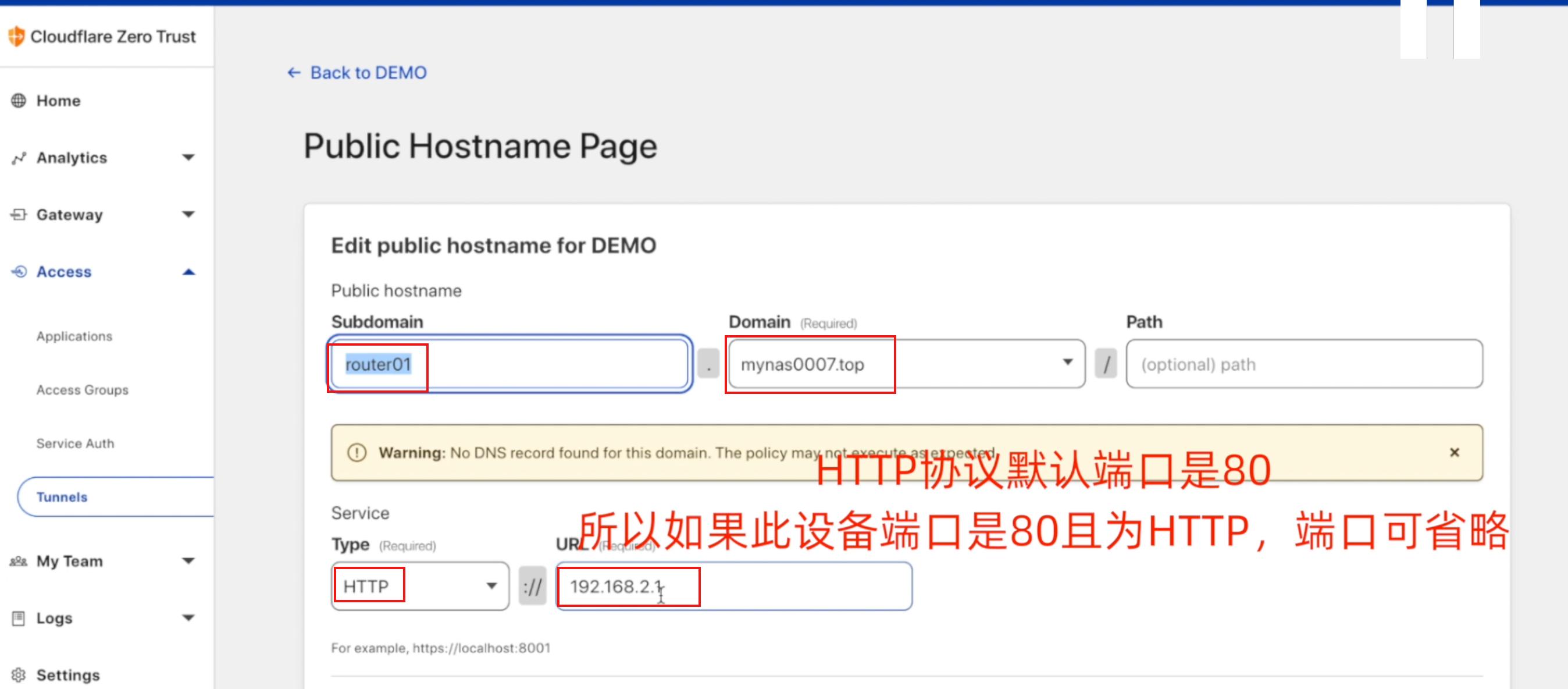
Task: Open the Applications page
Action: point(74,336)
